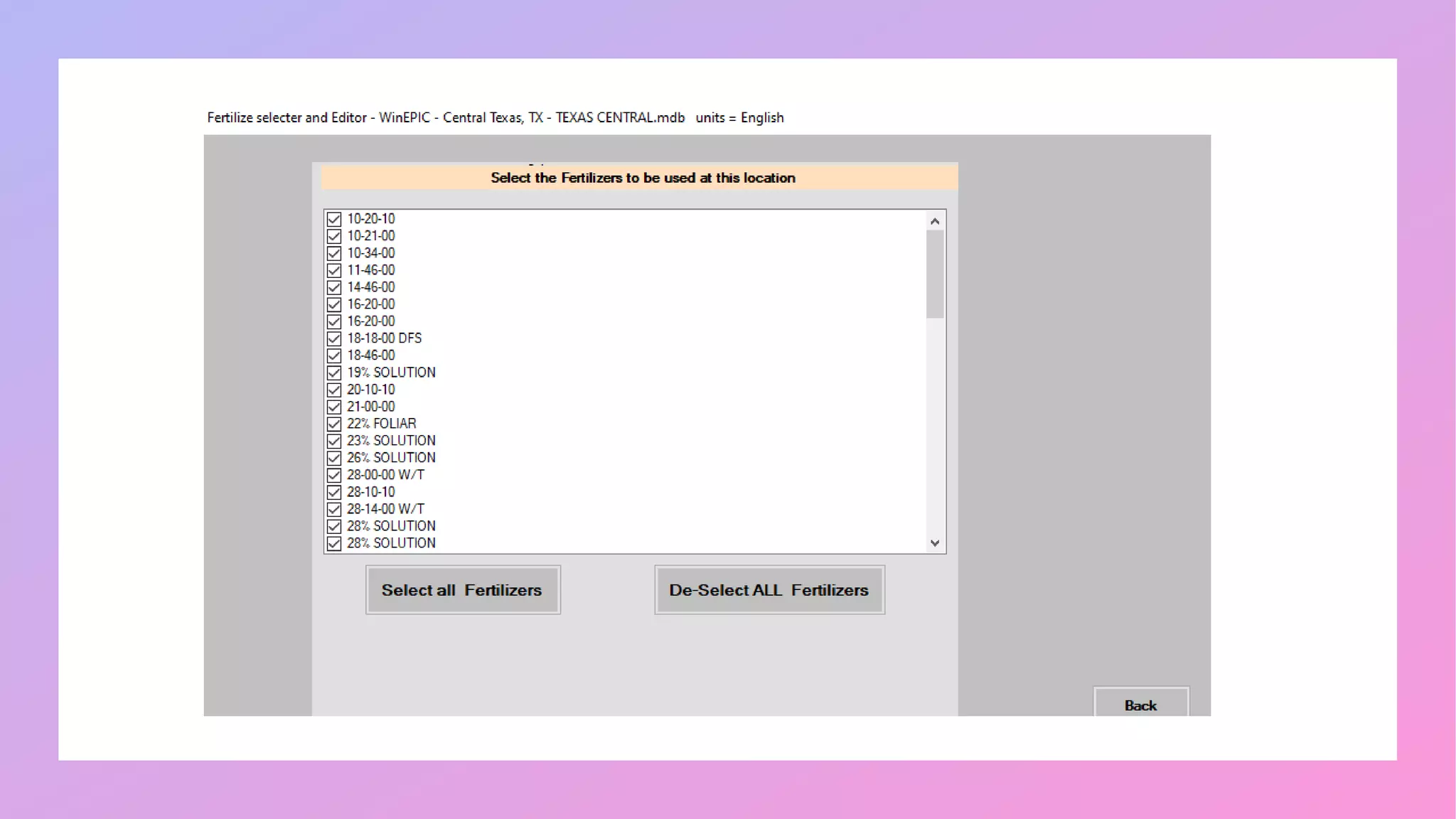Deselect the 26% SOLUTION checkbox
Image resolution: width=1456 pixels, height=819 pixels.
[x=334, y=458]
